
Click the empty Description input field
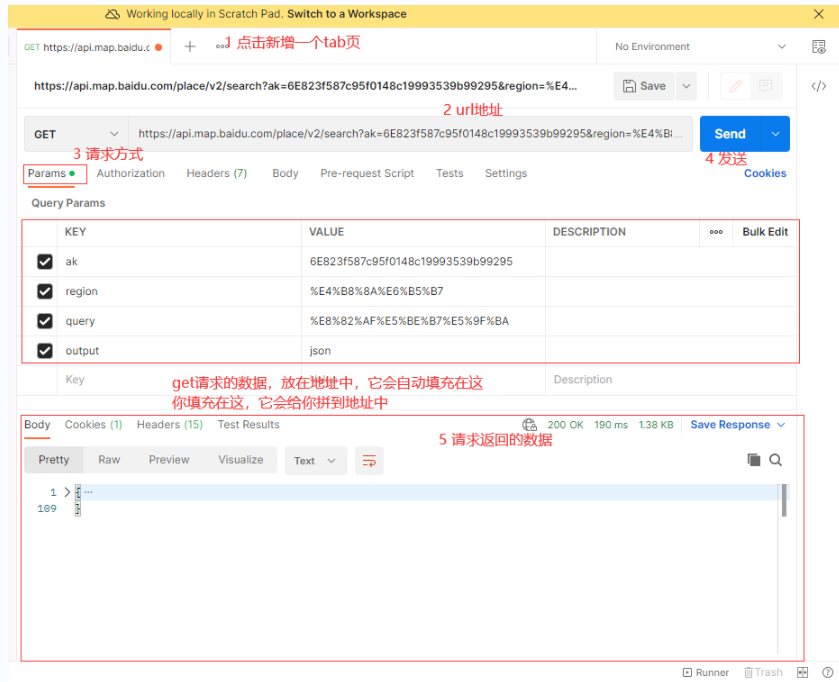click(670, 380)
